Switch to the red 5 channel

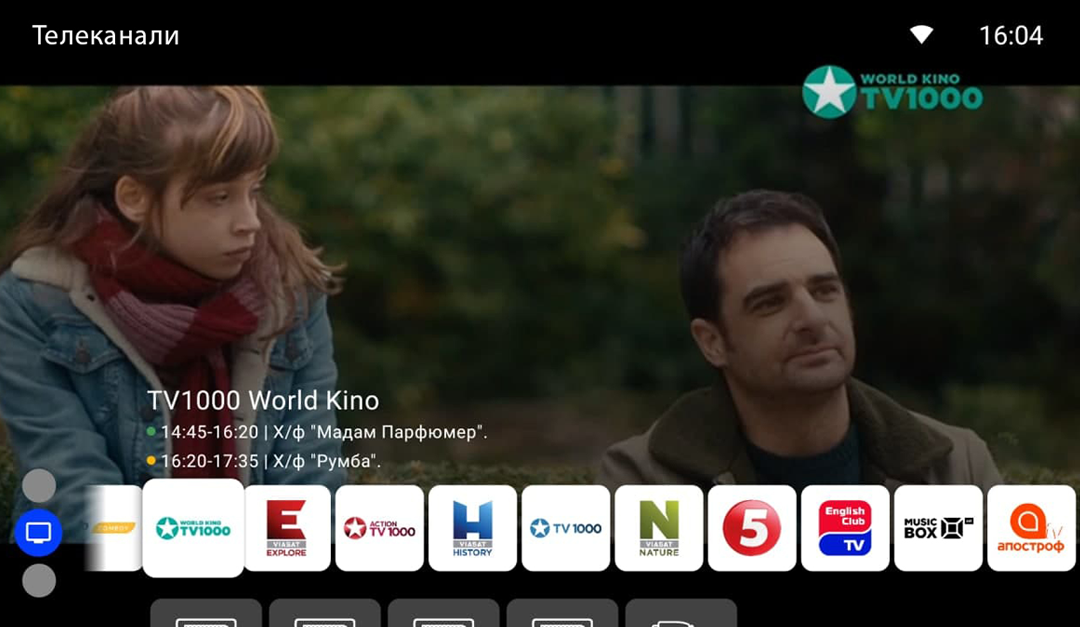(x=752, y=528)
